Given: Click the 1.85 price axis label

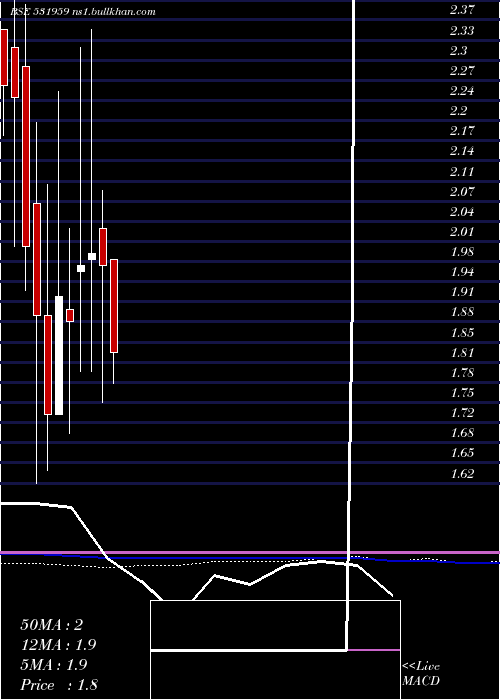Looking at the screenshot, I should [x=462, y=332].
